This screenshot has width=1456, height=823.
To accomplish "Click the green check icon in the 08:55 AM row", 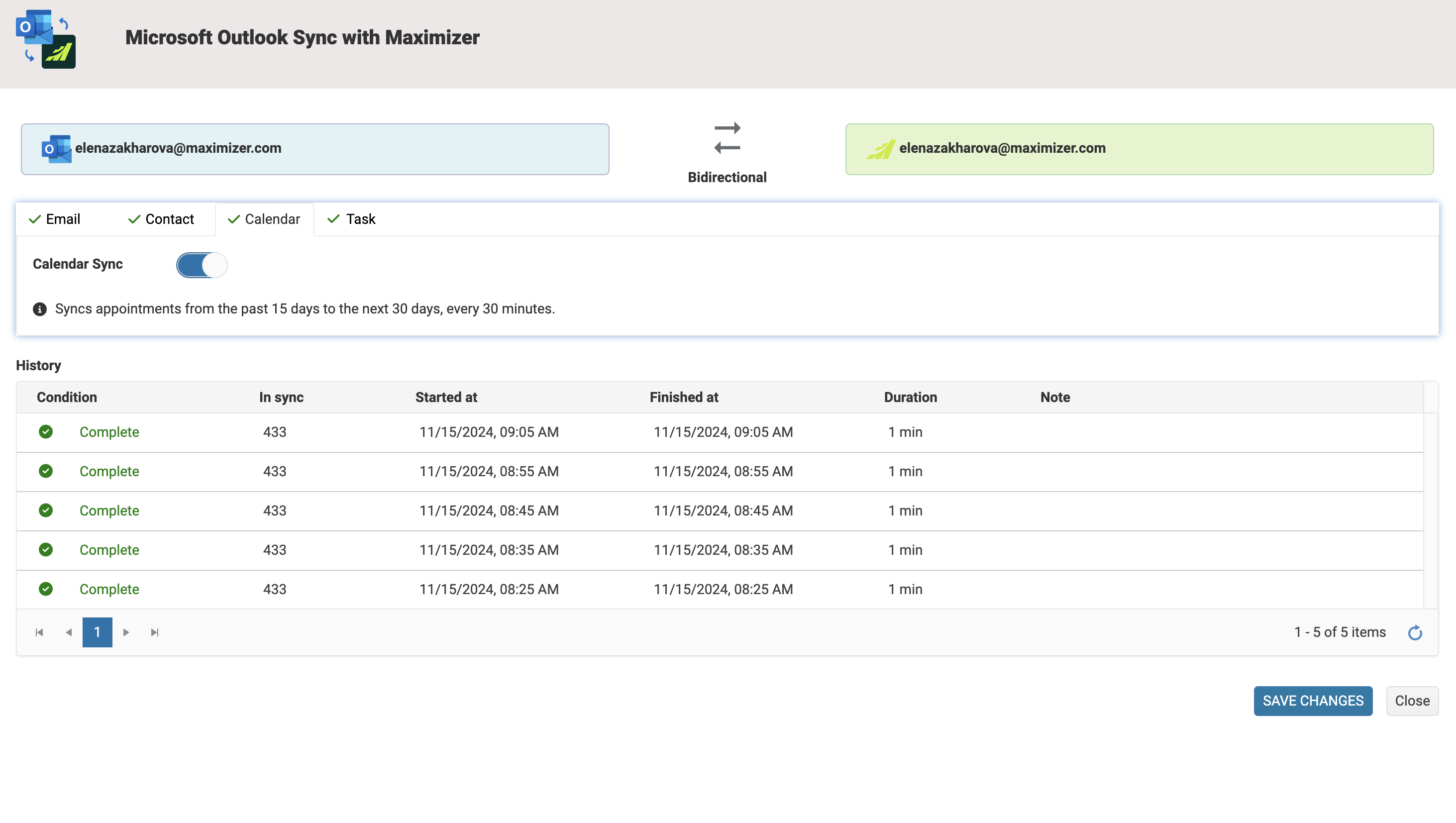I will point(46,471).
